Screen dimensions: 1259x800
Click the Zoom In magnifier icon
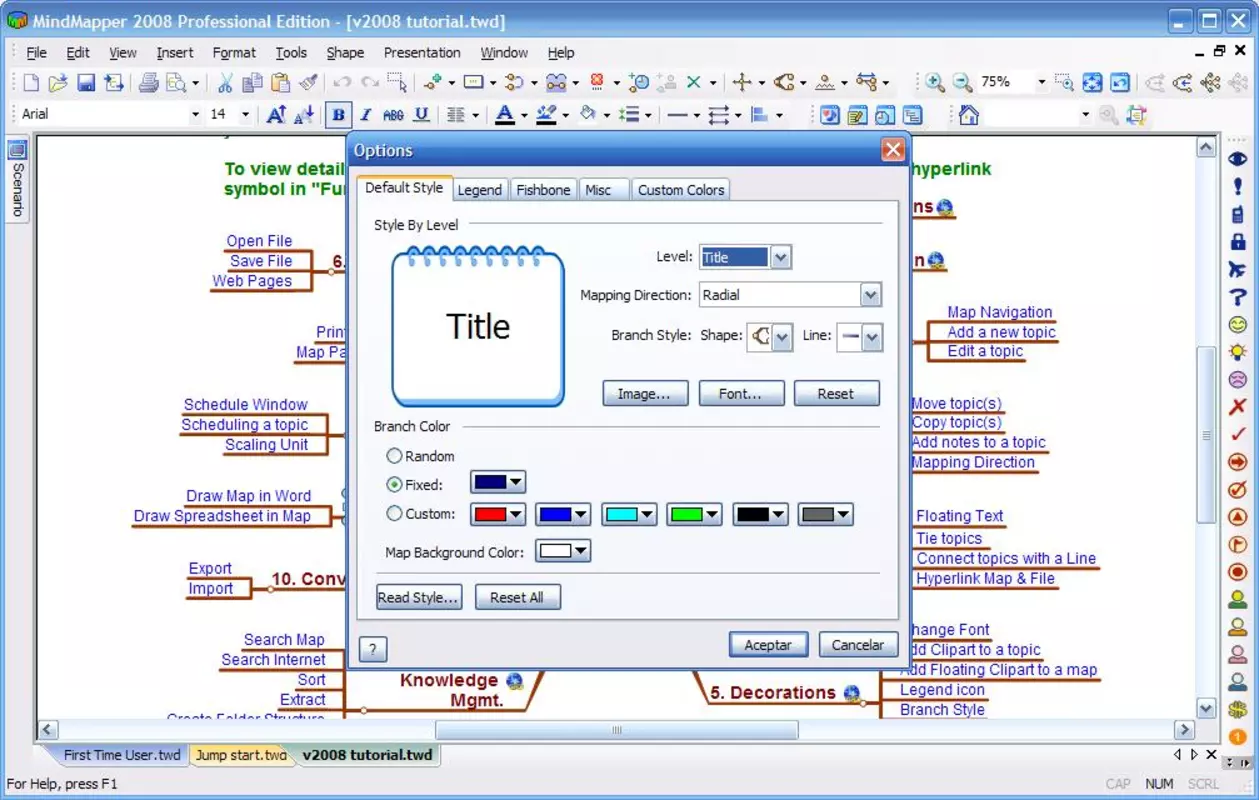935,83
